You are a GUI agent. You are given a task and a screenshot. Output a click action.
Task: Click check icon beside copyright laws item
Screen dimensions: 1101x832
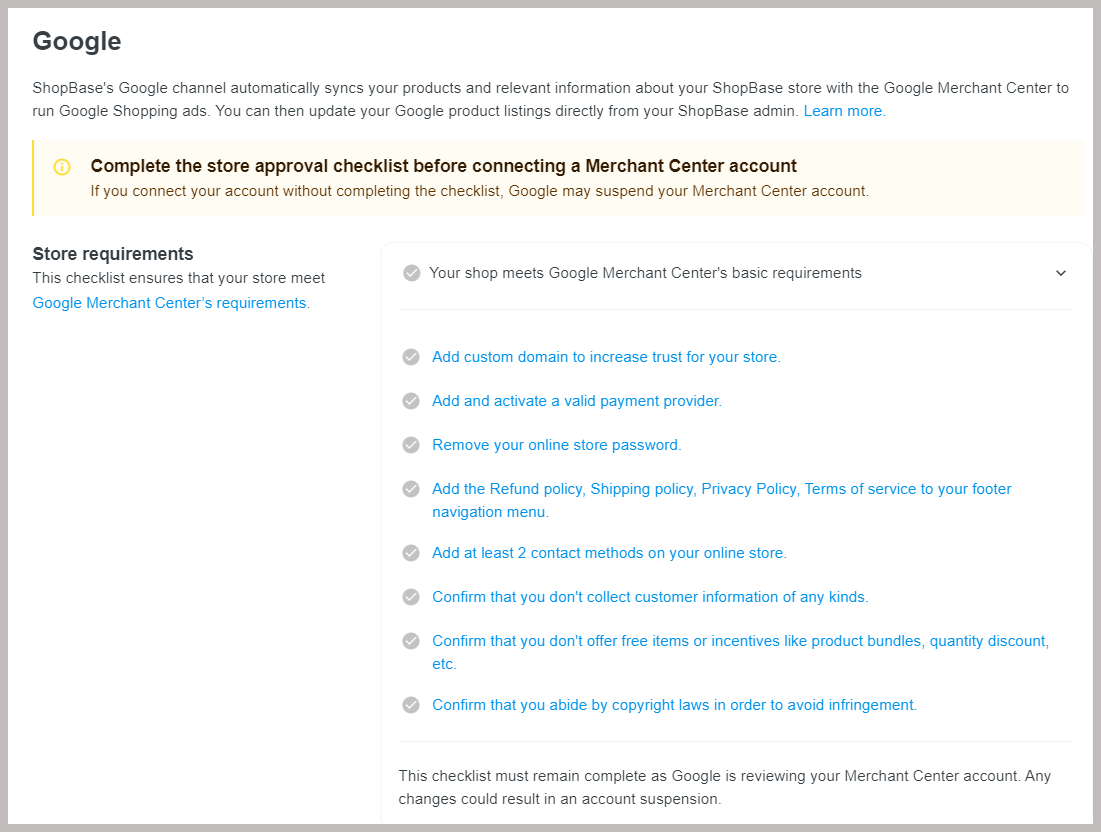click(x=411, y=705)
